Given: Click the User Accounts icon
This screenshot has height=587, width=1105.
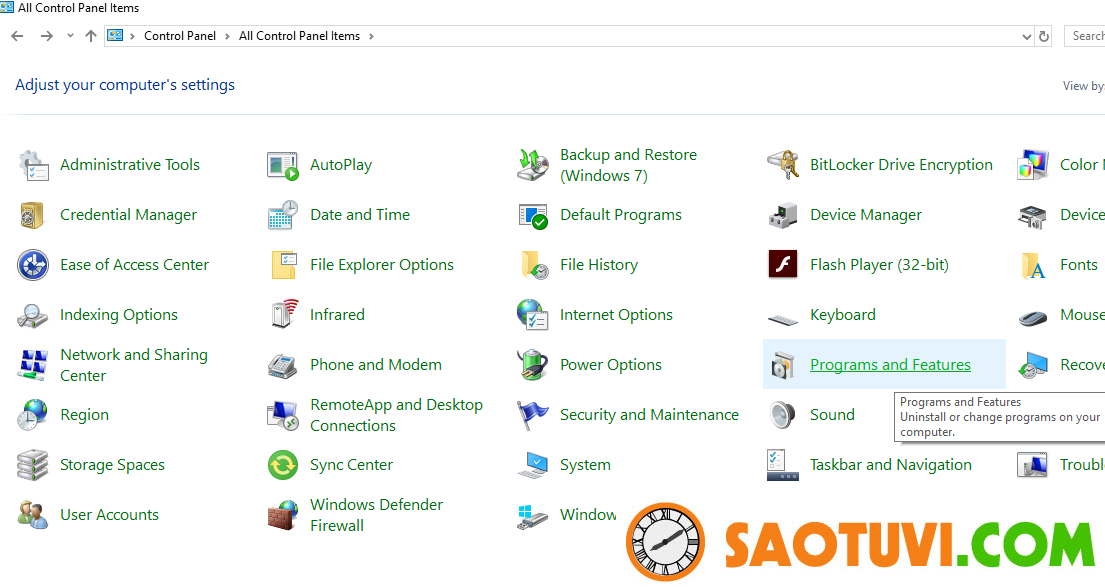Looking at the screenshot, I should (x=32, y=515).
